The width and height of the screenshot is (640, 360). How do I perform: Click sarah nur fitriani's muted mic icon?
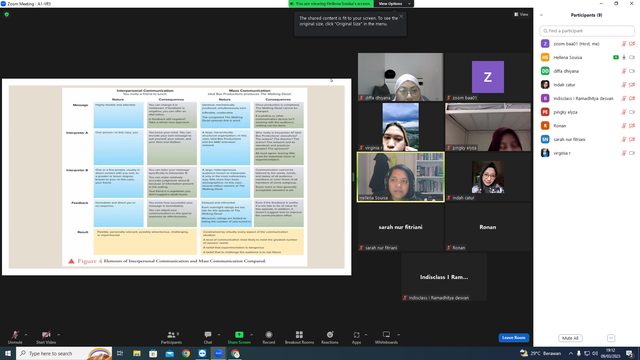point(624,139)
